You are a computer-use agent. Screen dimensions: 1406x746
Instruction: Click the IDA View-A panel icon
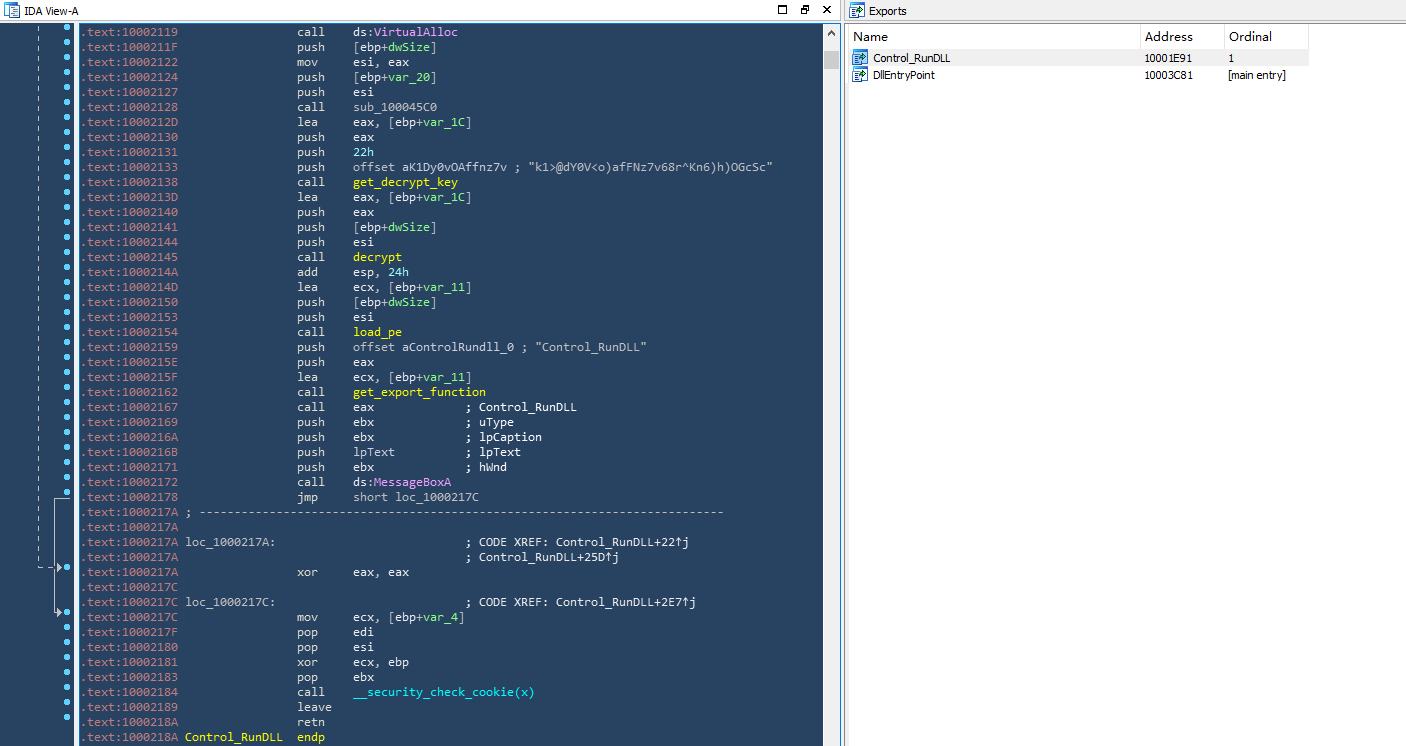(x=11, y=10)
